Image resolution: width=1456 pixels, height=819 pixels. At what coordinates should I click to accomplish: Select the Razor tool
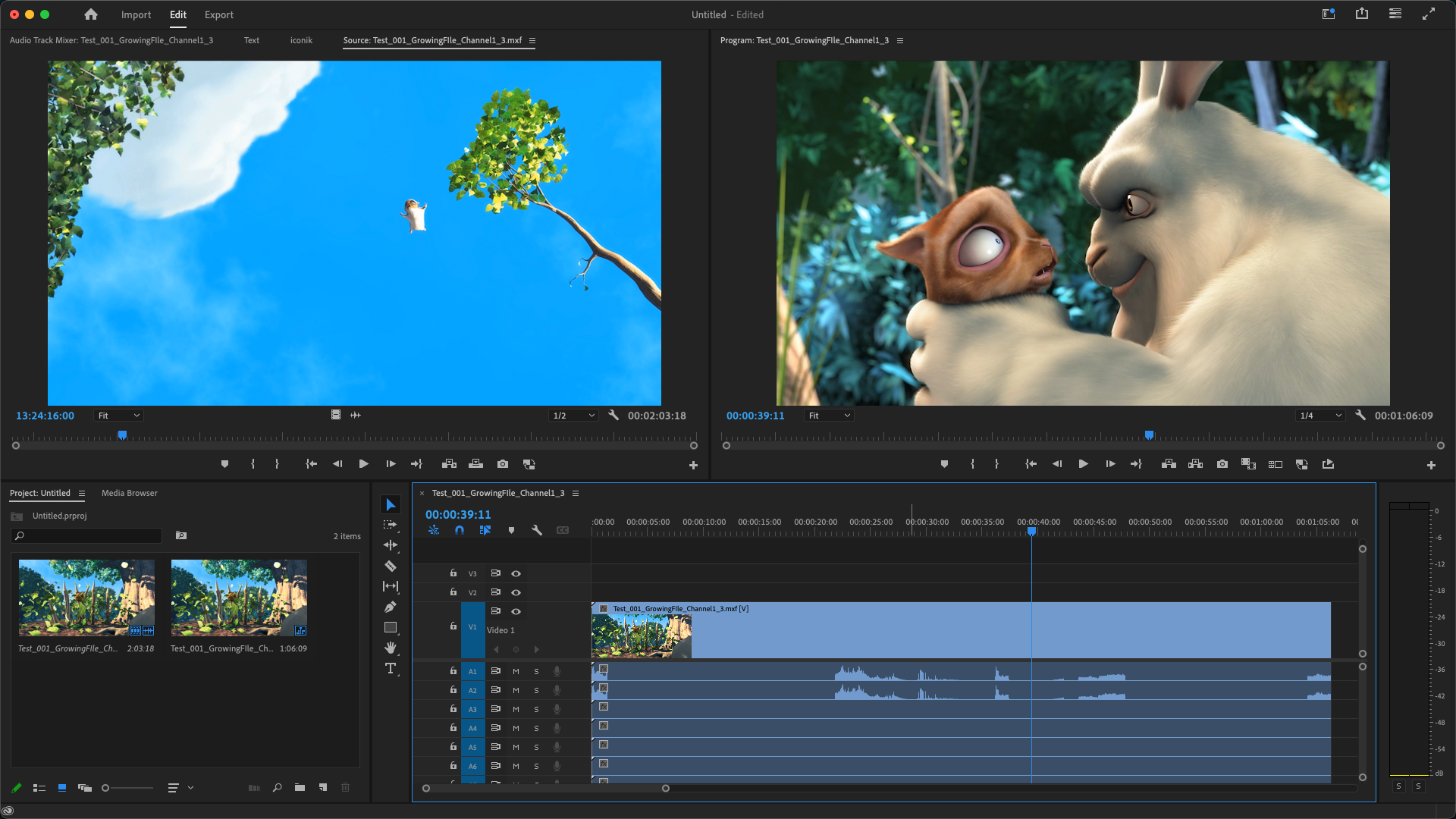click(390, 566)
